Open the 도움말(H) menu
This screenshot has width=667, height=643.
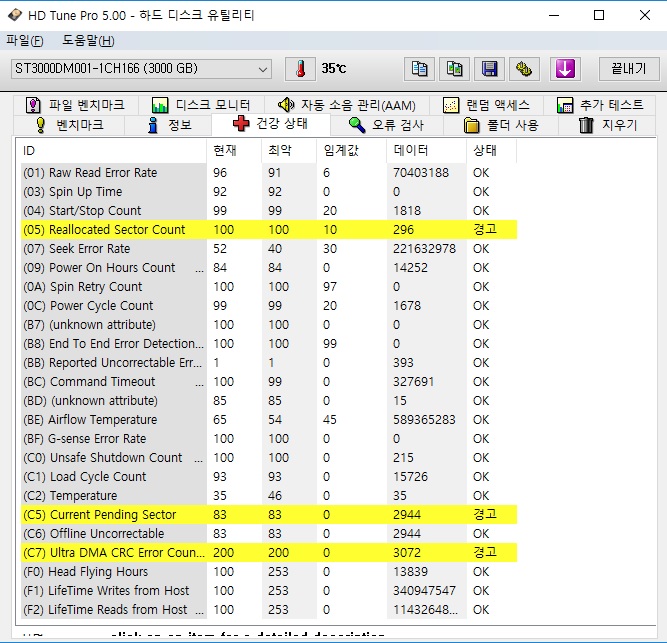pos(88,41)
